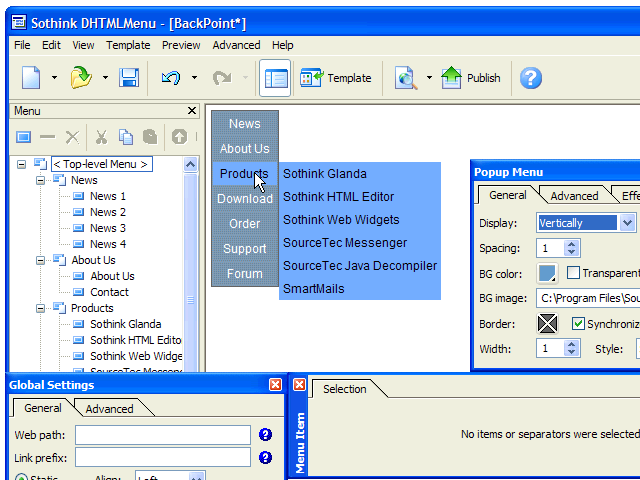
Task: Open an existing menu file
Action: (81, 78)
